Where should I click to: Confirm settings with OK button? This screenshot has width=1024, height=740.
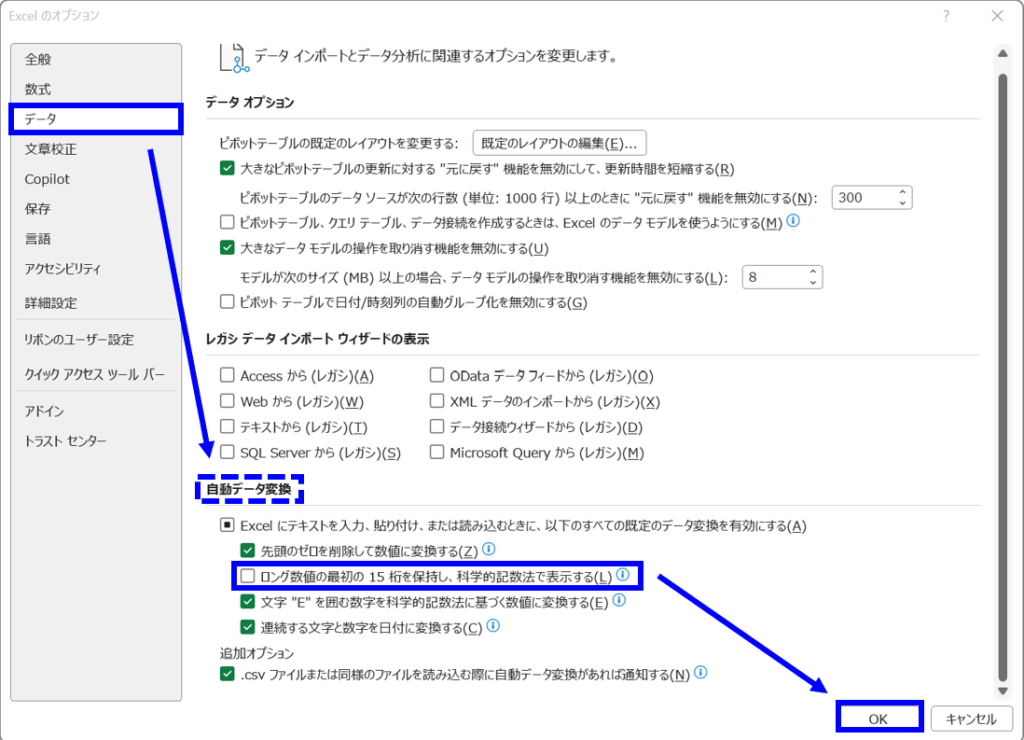[878, 718]
